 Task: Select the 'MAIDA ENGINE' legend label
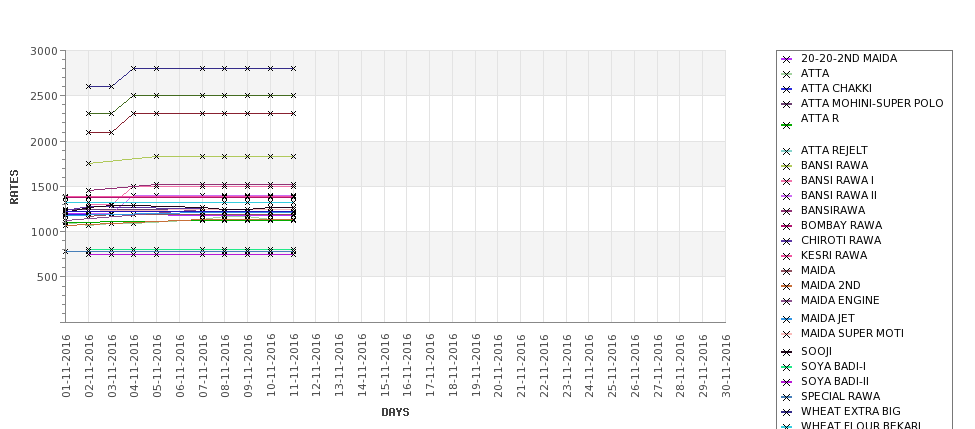click(x=840, y=300)
